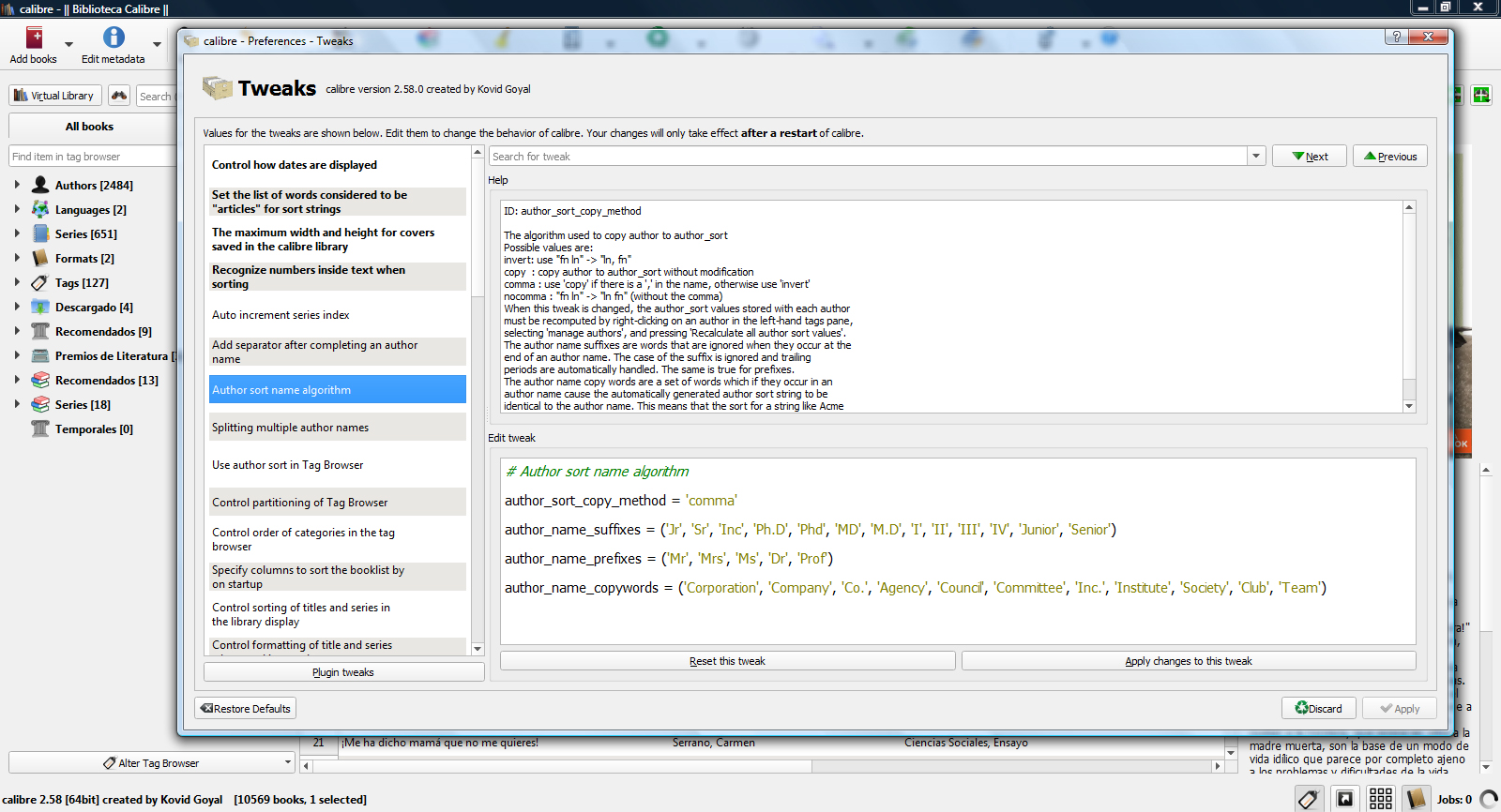1501x812 pixels.
Task: Click the Plugin tweaks button
Action: [x=343, y=672]
